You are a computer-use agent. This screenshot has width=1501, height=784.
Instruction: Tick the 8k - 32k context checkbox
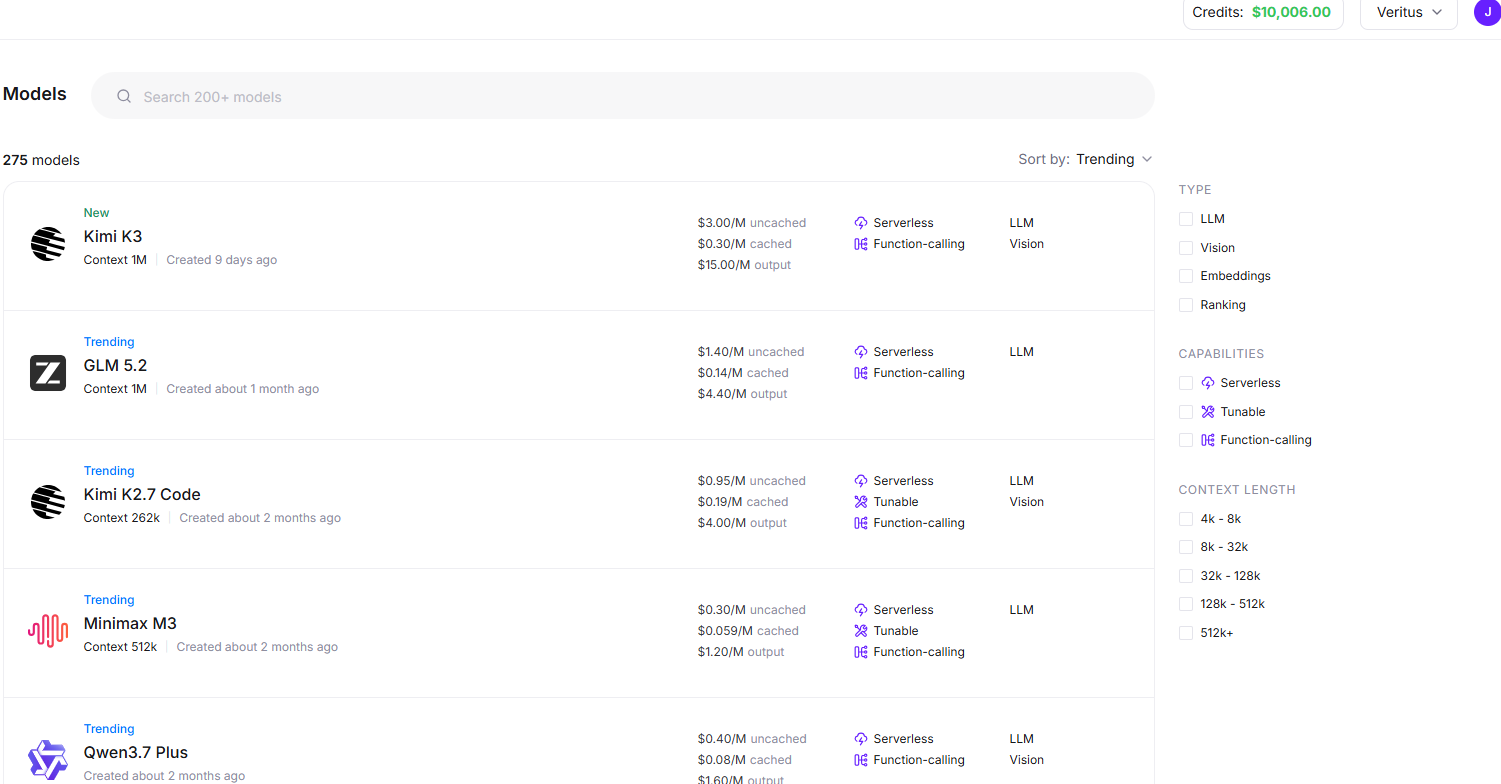click(x=1186, y=547)
